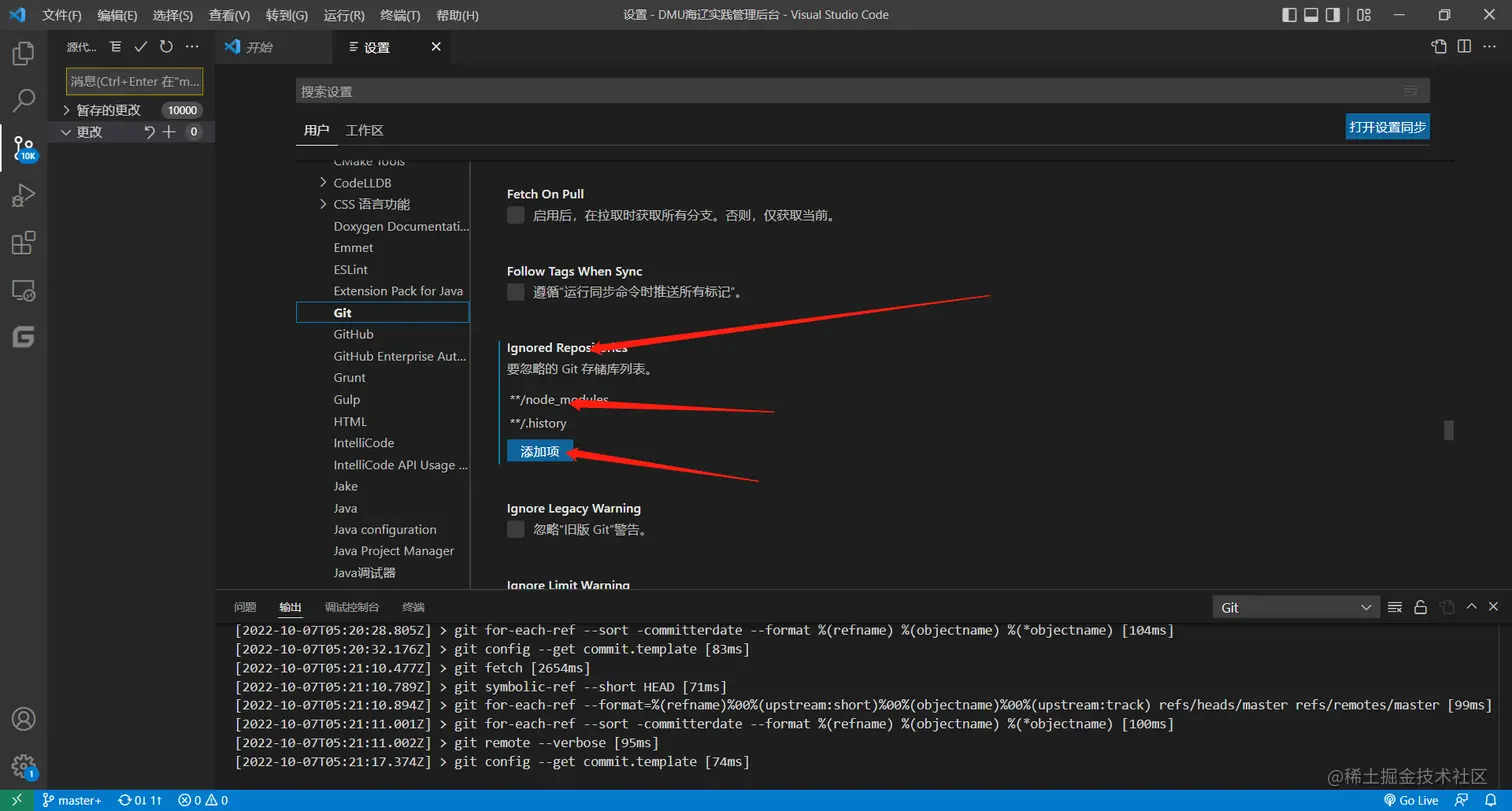Open the Extensions view in activity bar
Image resolution: width=1512 pixels, height=811 pixels.
click(x=23, y=243)
